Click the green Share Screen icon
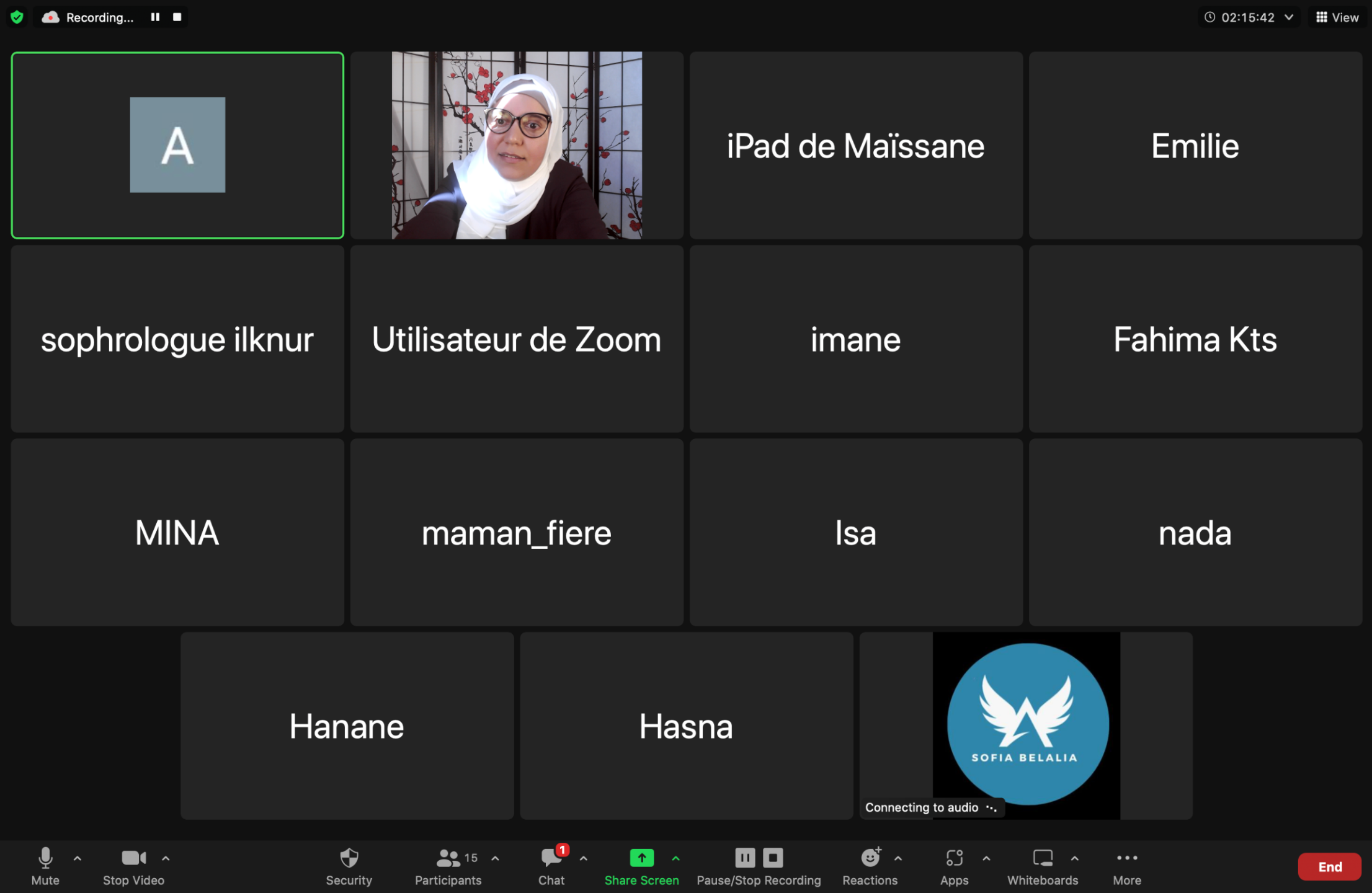 641,858
